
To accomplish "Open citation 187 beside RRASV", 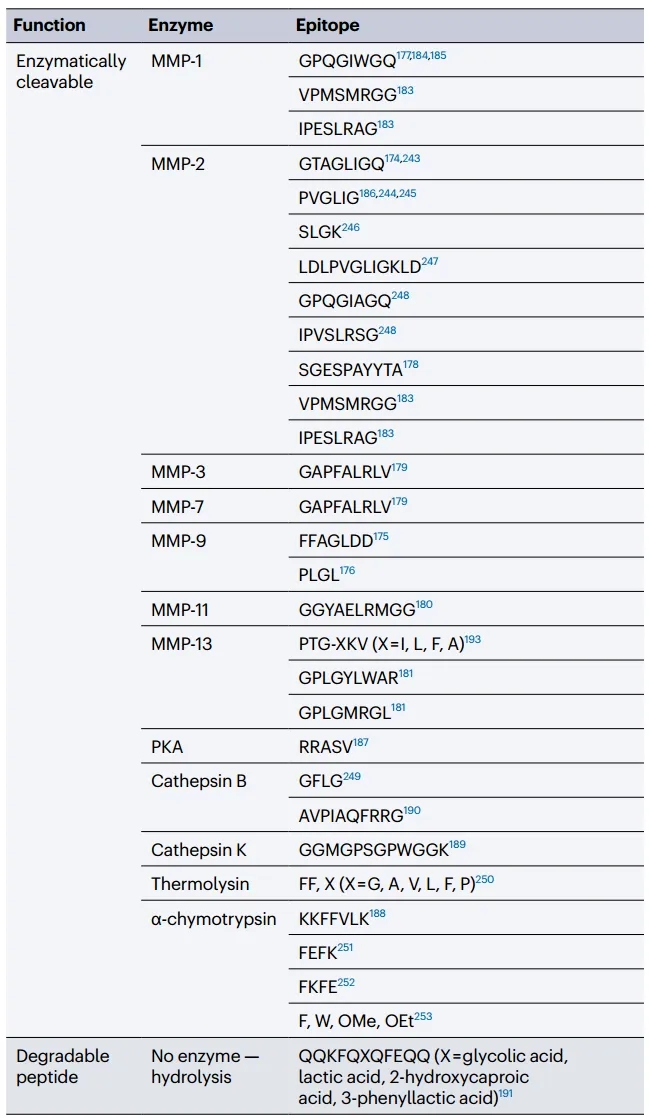I will (x=361, y=742).
